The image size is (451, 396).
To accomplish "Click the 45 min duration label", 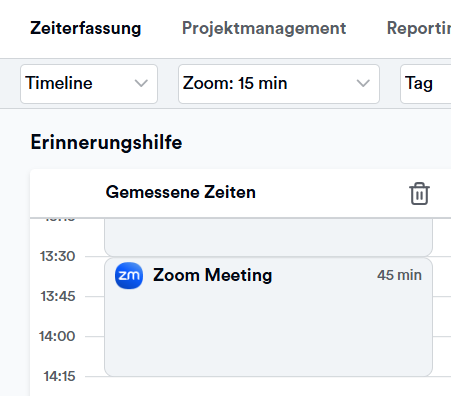I will [399, 275].
